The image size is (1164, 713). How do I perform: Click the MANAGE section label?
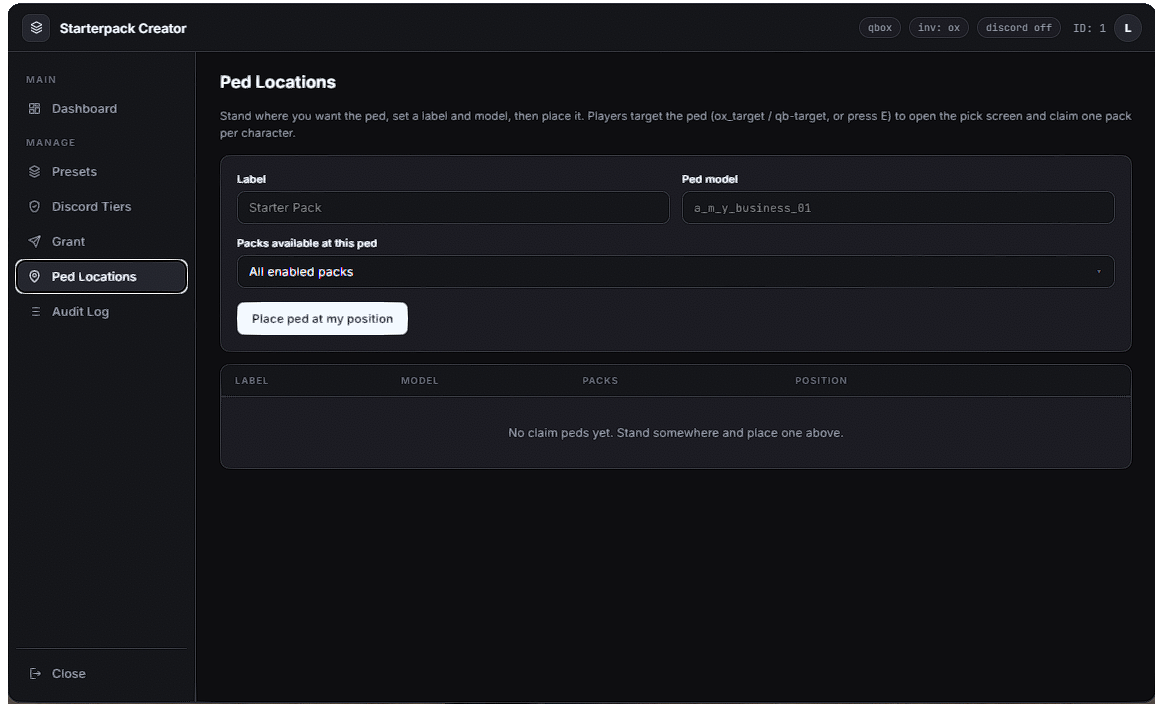pyautogui.click(x=50, y=143)
